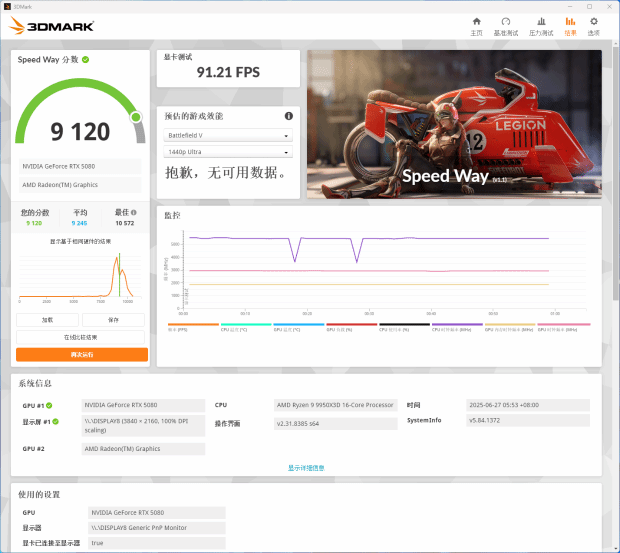Screen dimensions: 620x553
Task: Open the Battlefield V game dropdown
Action: (x=228, y=135)
